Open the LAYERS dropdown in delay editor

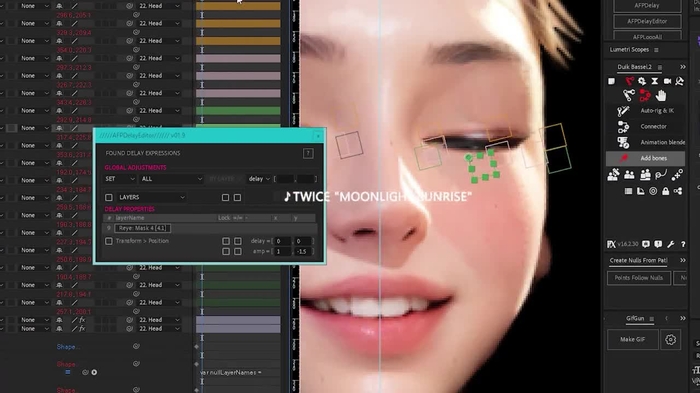151,197
